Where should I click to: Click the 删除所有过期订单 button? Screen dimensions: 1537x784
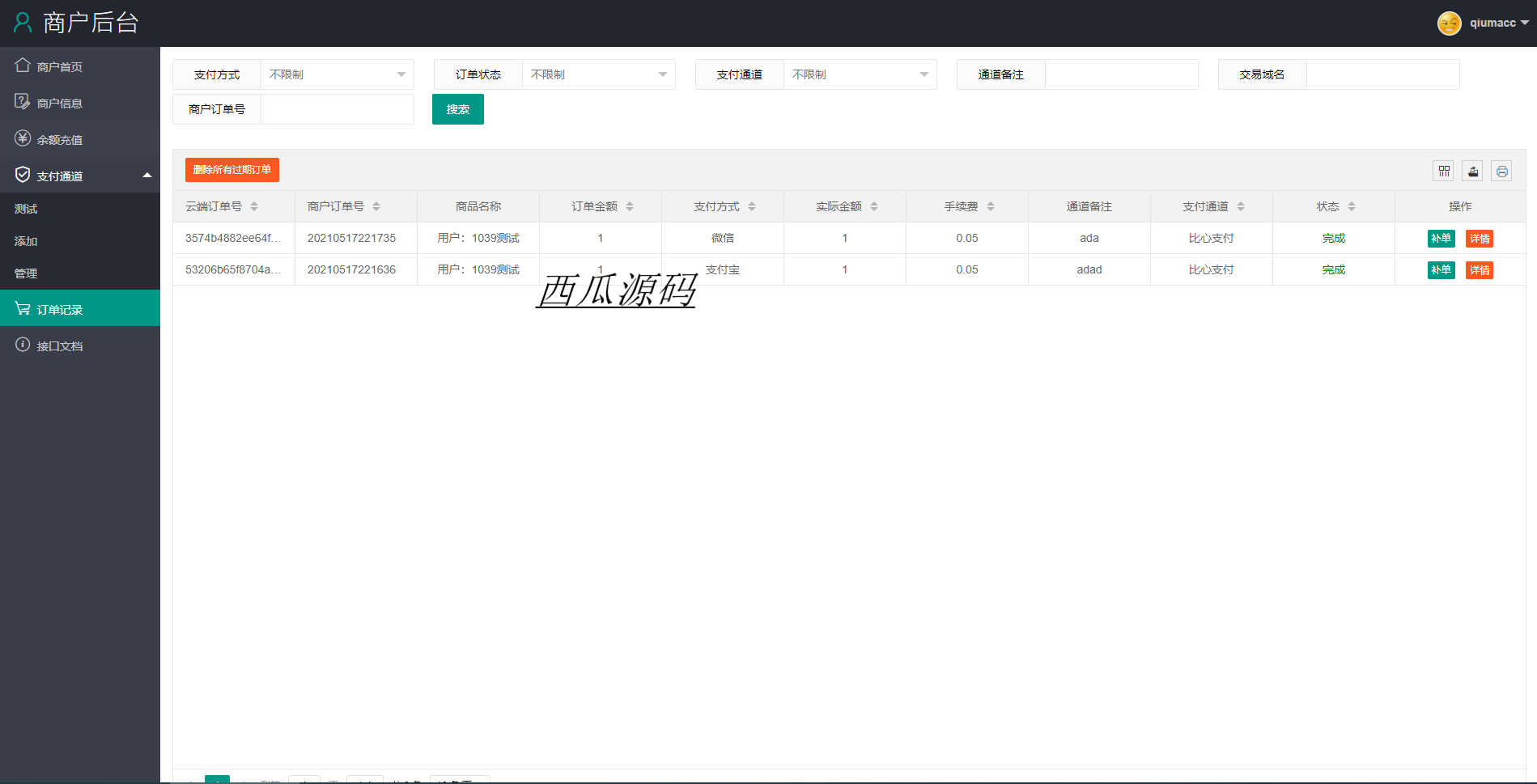(x=231, y=170)
